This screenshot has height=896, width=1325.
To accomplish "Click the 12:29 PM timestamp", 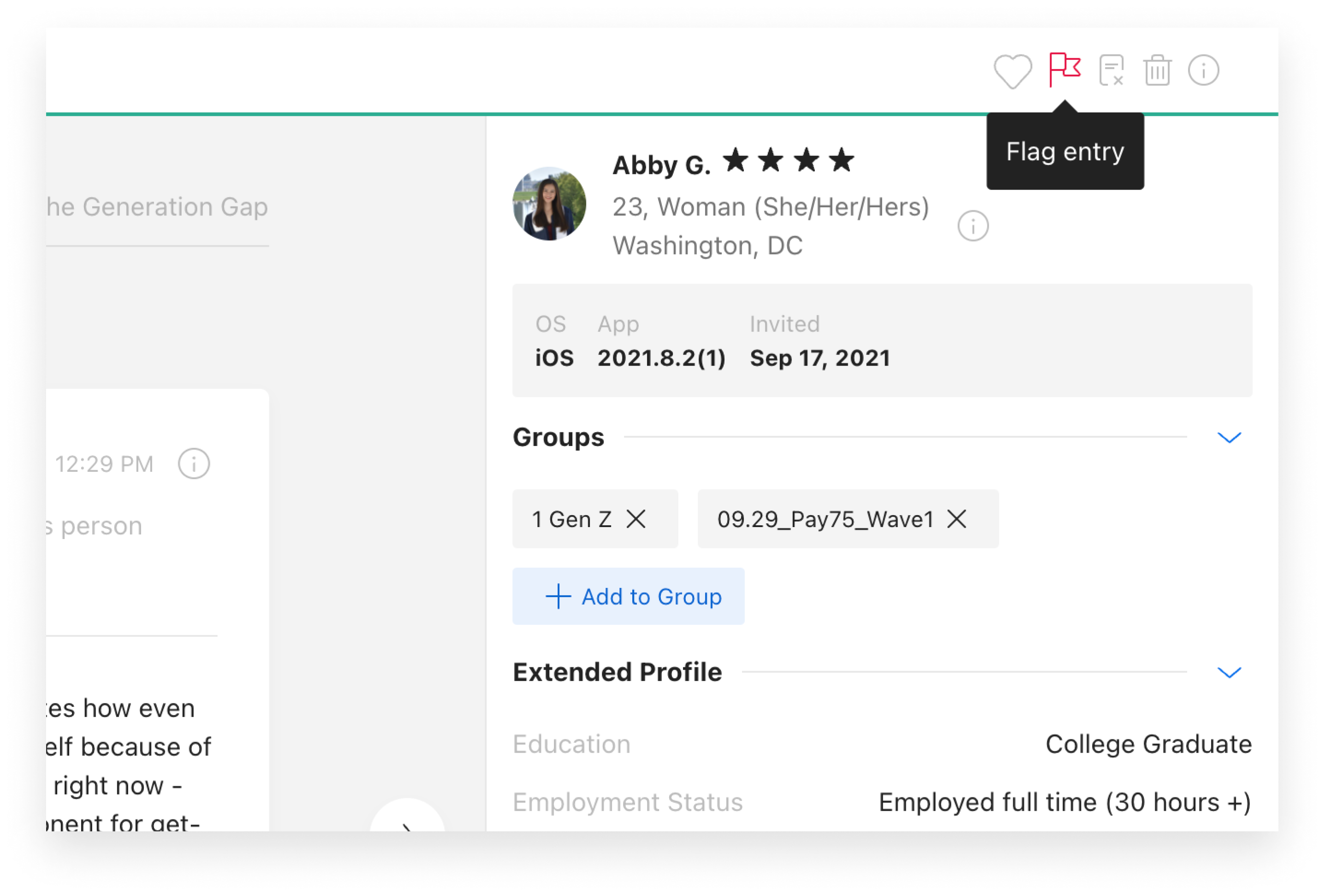I will (x=104, y=464).
